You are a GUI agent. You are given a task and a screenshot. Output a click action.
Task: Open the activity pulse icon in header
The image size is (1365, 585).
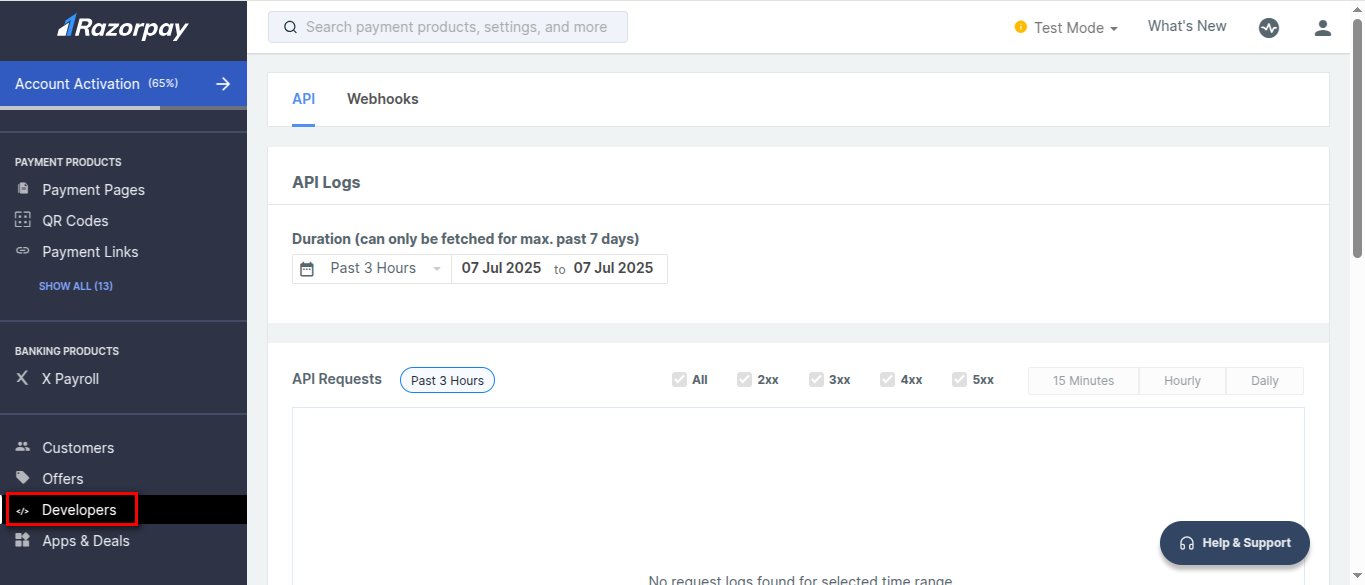pos(1269,28)
